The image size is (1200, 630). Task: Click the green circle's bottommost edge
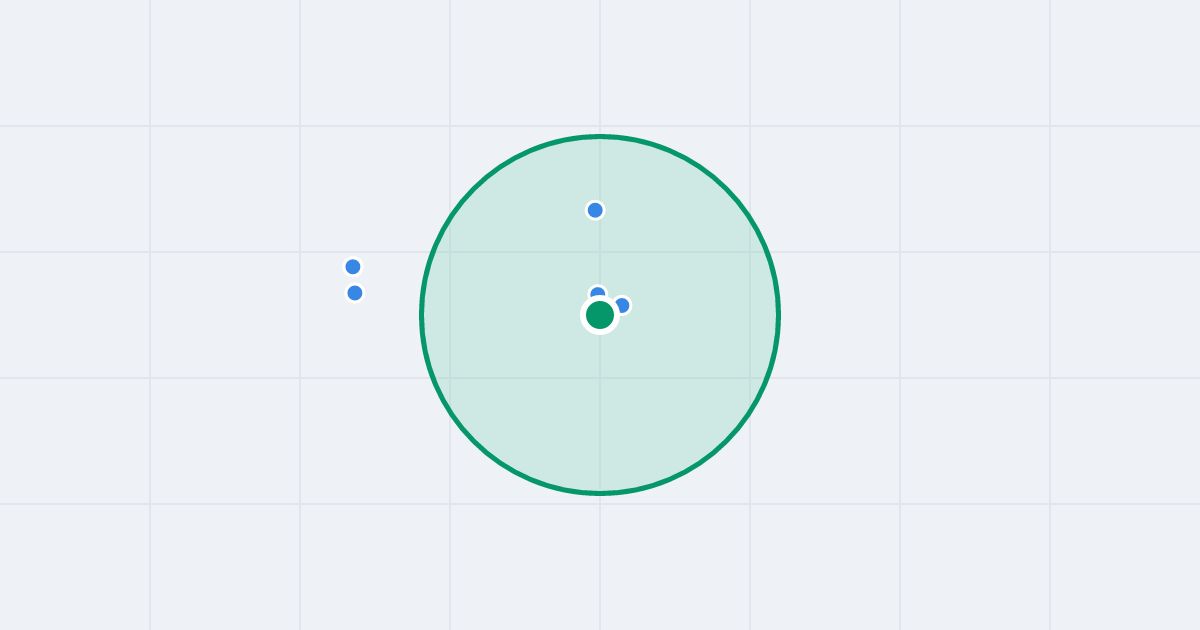click(x=600, y=493)
